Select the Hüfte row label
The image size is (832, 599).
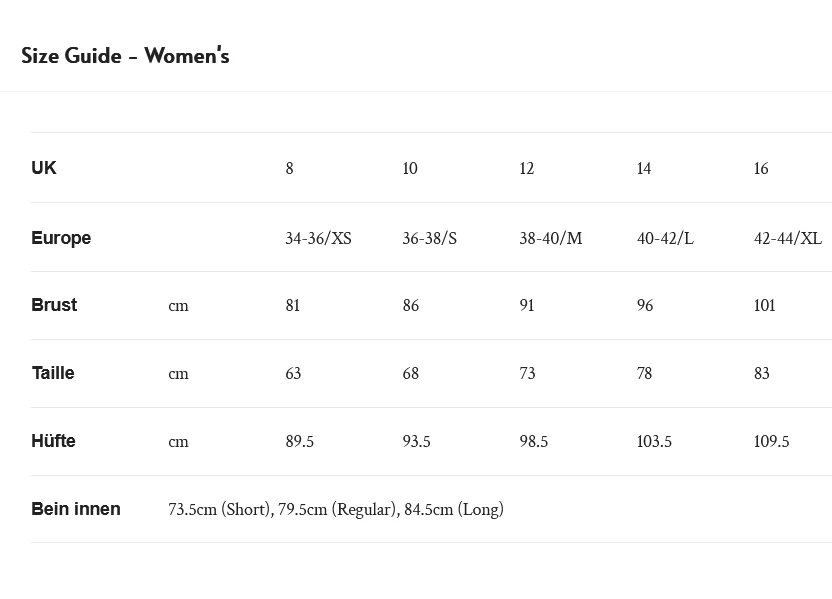[x=54, y=441]
